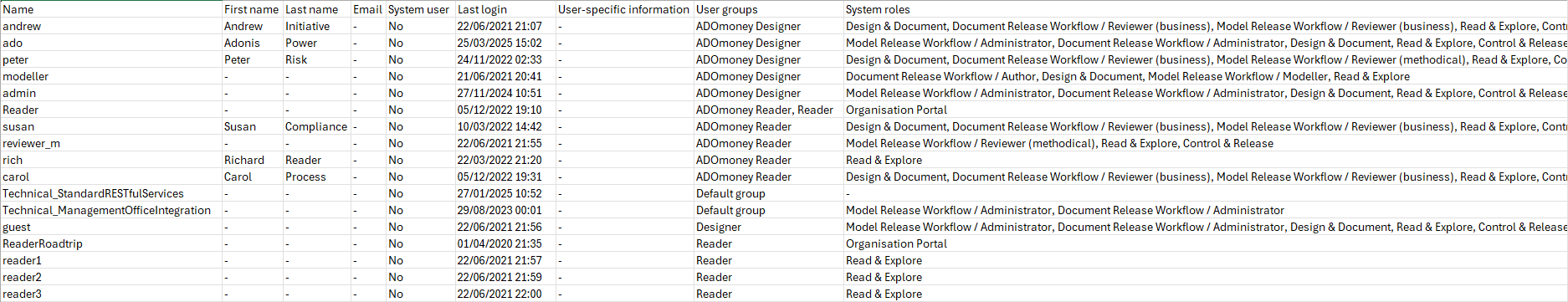
Task: Click the name cell 'andrew'
Action: click(111, 26)
